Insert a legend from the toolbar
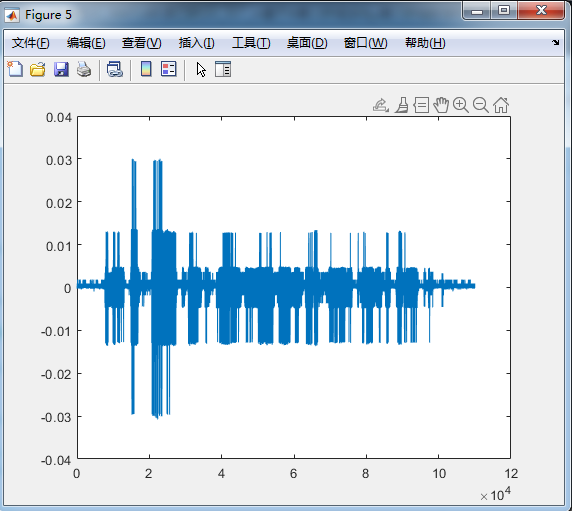 click(x=169, y=69)
